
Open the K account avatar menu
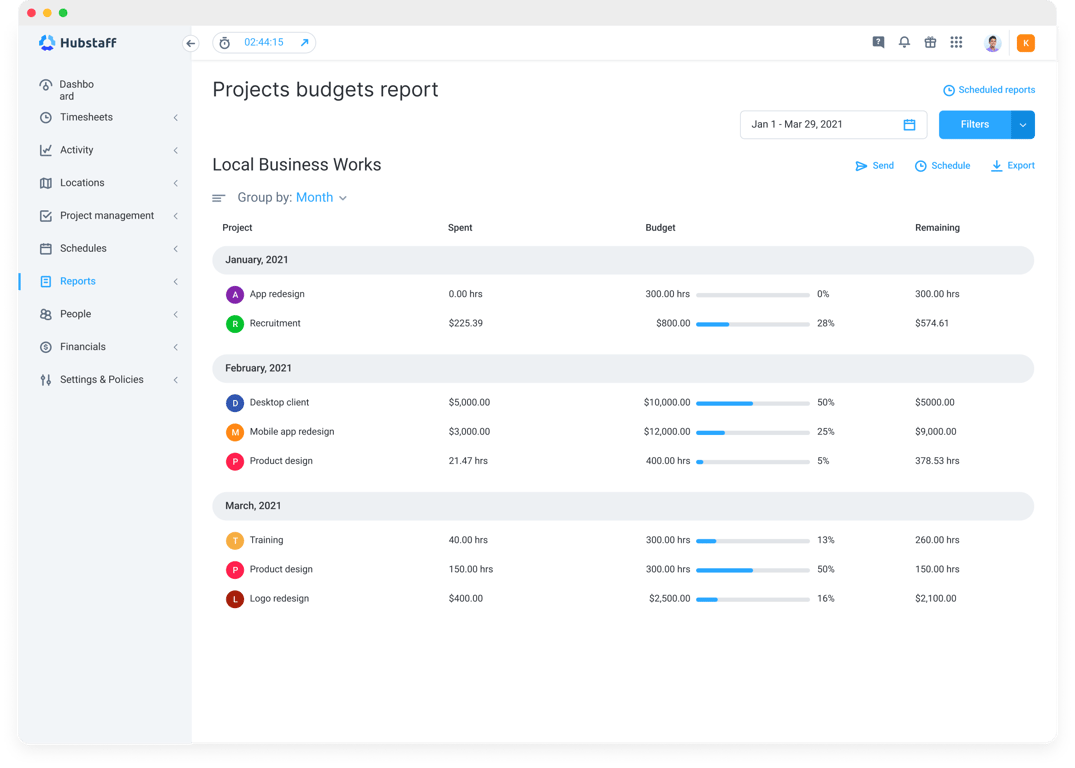pyautogui.click(x=1025, y=42)
